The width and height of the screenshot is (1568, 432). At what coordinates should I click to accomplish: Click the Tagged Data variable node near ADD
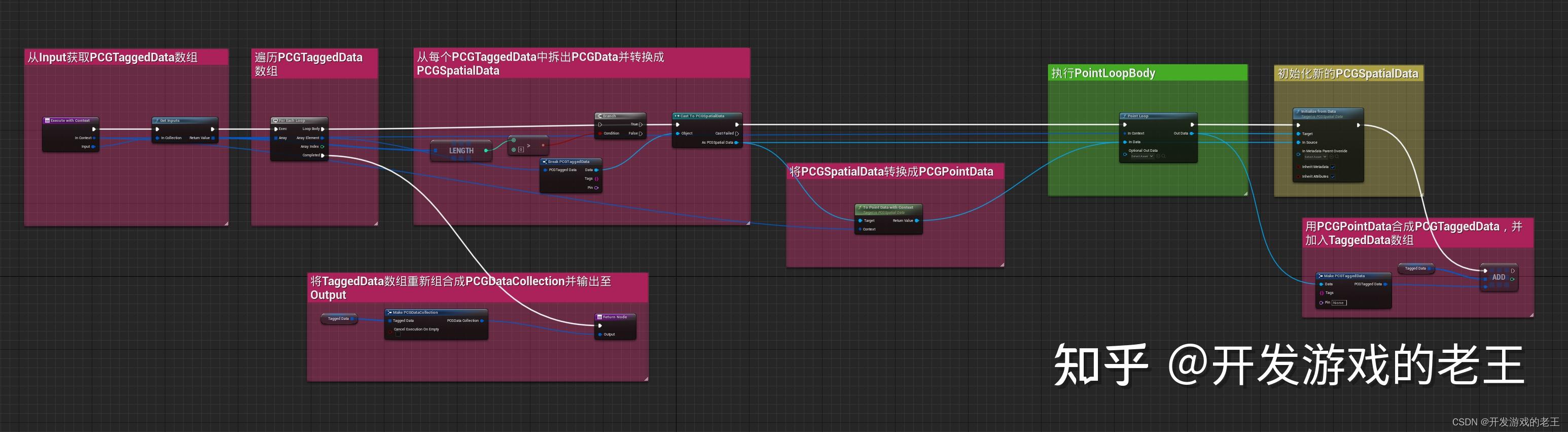[1416, 268]
